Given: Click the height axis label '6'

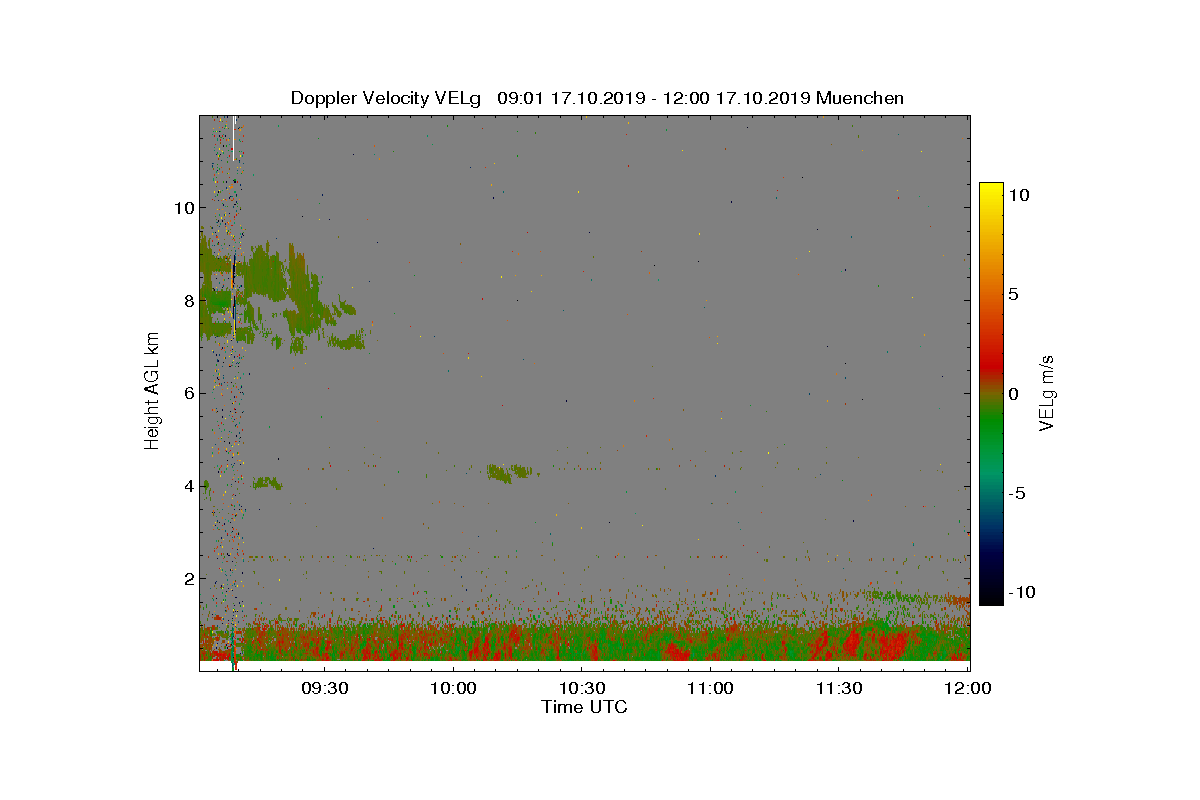Looking at the screenshot, I should click(x=188, y=393).
